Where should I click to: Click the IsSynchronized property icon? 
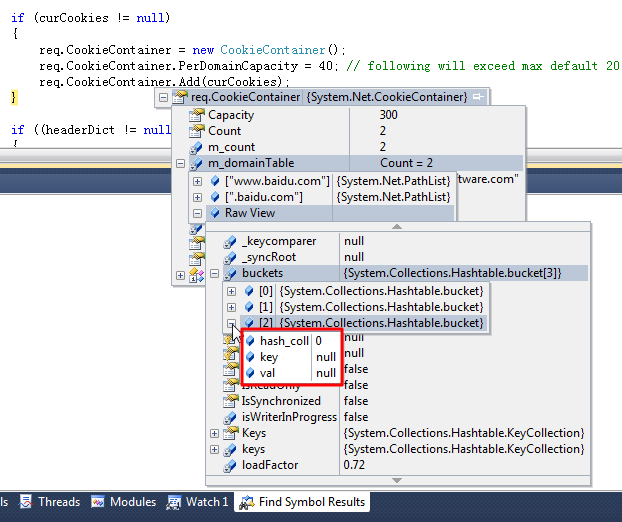click(230, 401)
